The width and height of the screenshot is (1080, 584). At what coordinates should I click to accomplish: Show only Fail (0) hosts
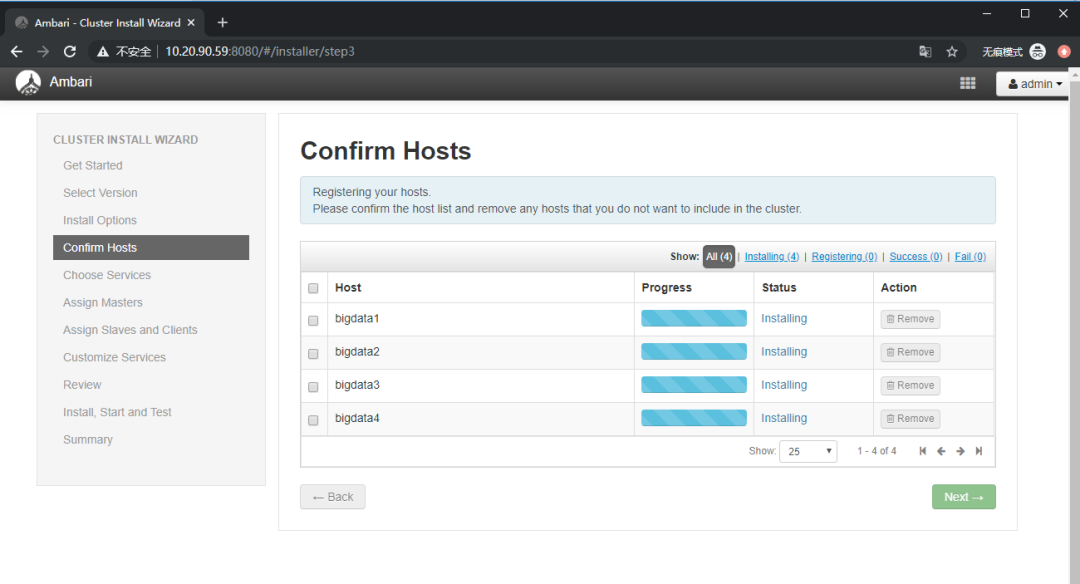970,257
